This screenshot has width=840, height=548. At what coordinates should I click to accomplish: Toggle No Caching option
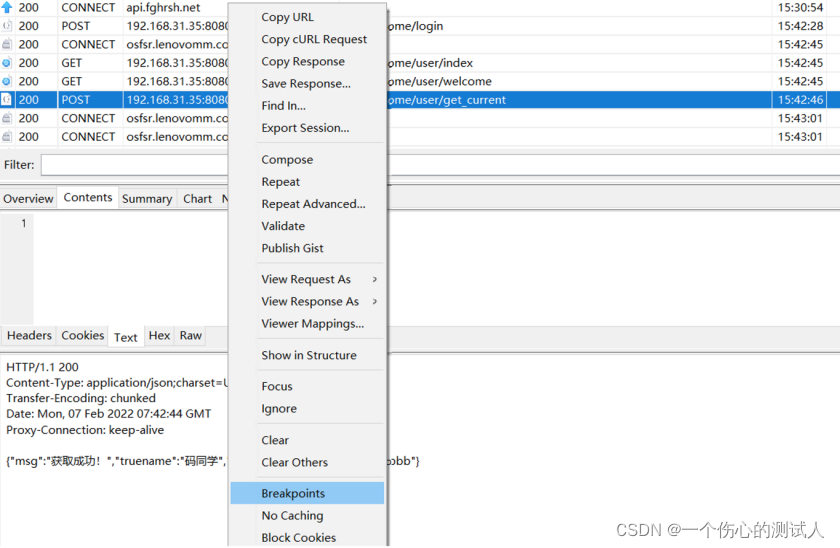click(292, 515)
